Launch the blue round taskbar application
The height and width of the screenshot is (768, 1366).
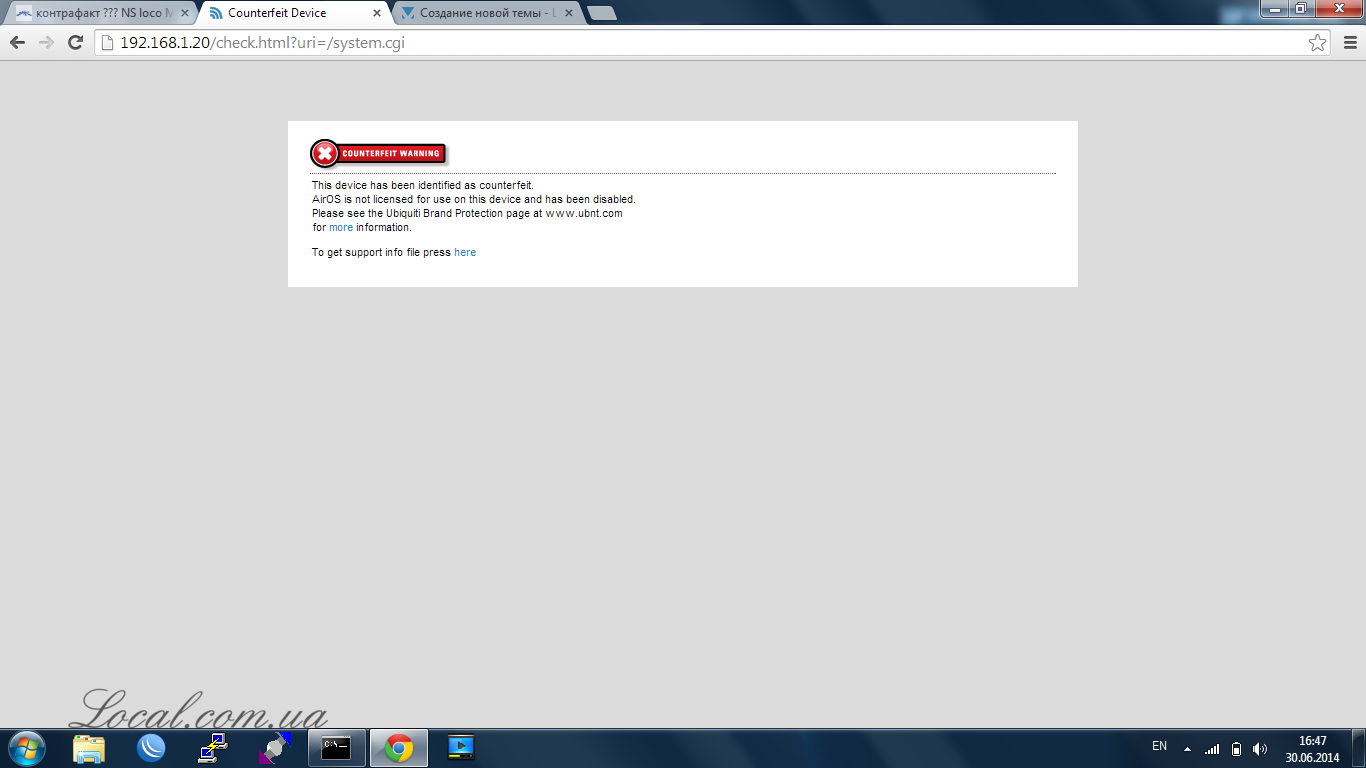point(151,748)
